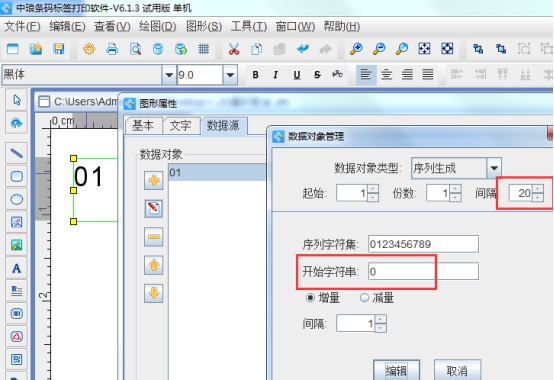The width and height of the screenshot is (554, 380).
Task: Click the 01 text object on canvas
Action: coord(88,176)
